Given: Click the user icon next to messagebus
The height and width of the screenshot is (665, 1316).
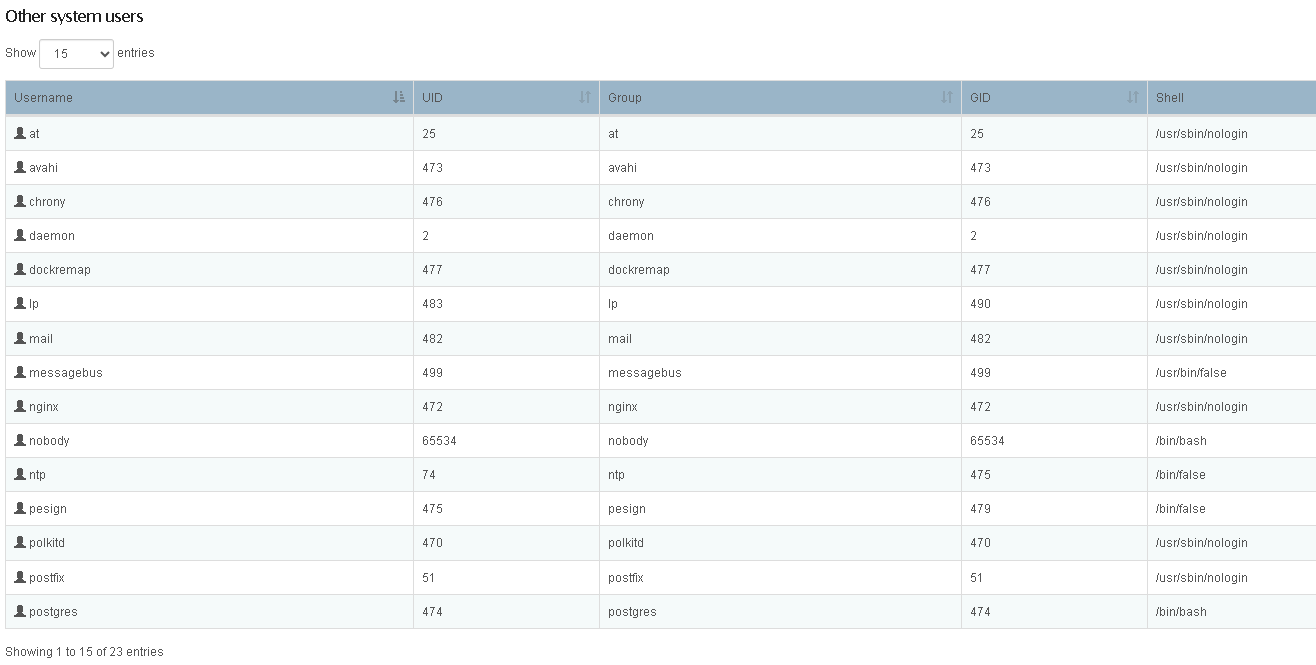Looking at the screenshot, I should coord(20,372).
